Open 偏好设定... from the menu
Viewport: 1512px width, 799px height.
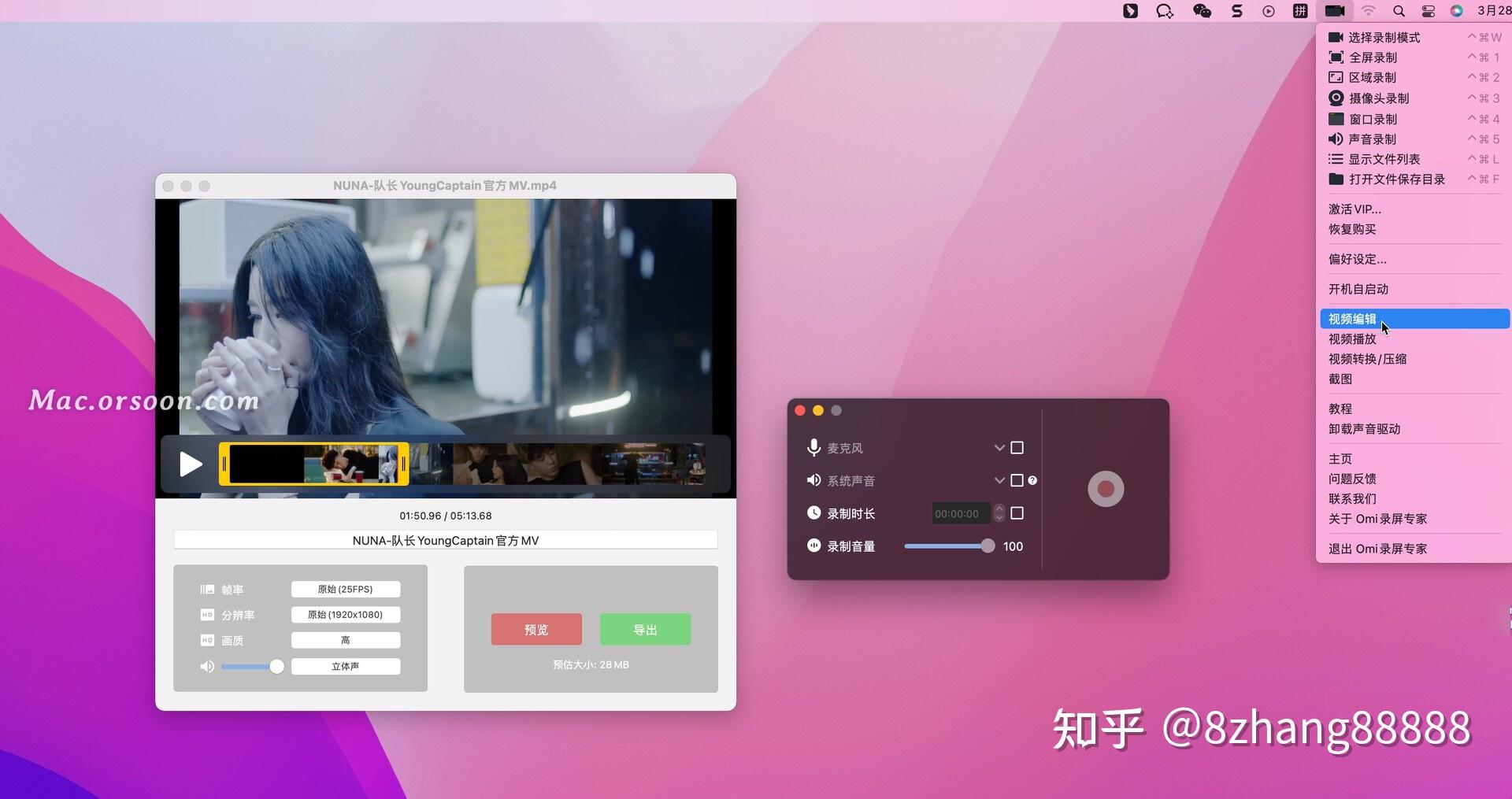(1358, 259)
